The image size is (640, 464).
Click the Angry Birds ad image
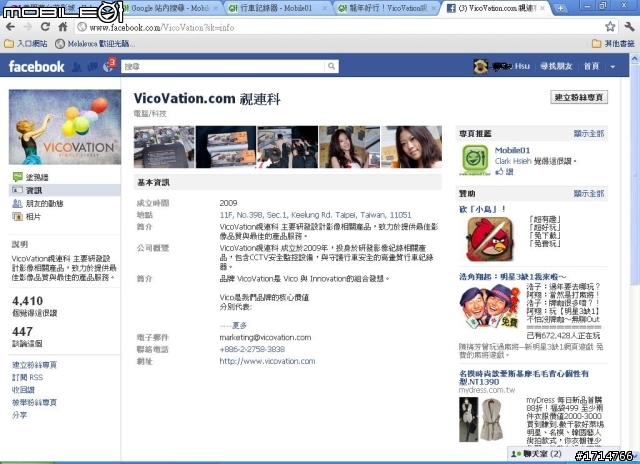(x=490, y=239)
